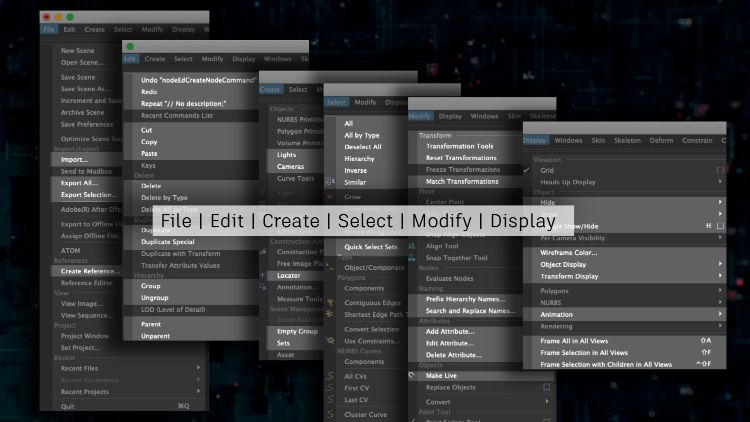
Task: Toggle the Grid checkmark in Display menu
Action: pyautogui.click(x=527, y=171)
